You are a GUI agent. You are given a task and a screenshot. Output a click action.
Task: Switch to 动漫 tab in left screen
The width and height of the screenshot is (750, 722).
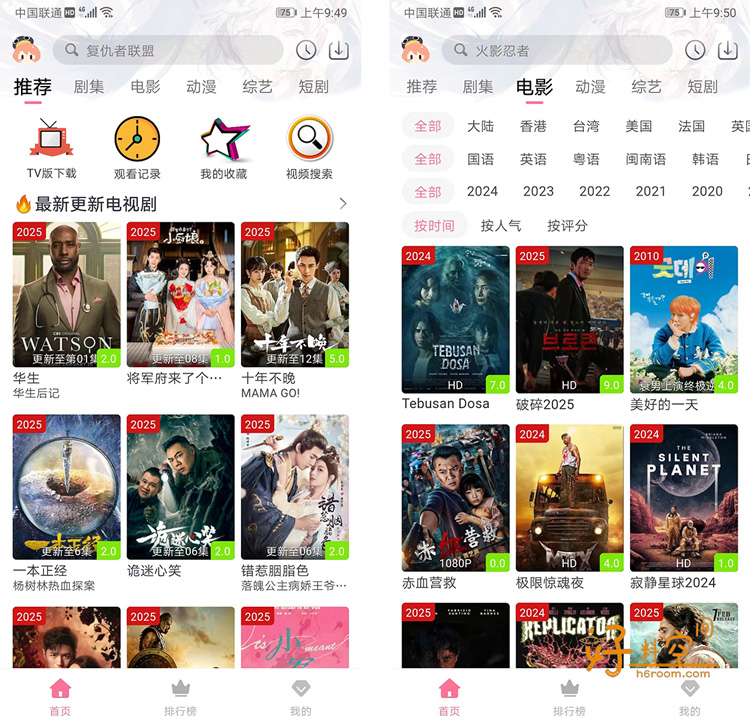(201, 87)
